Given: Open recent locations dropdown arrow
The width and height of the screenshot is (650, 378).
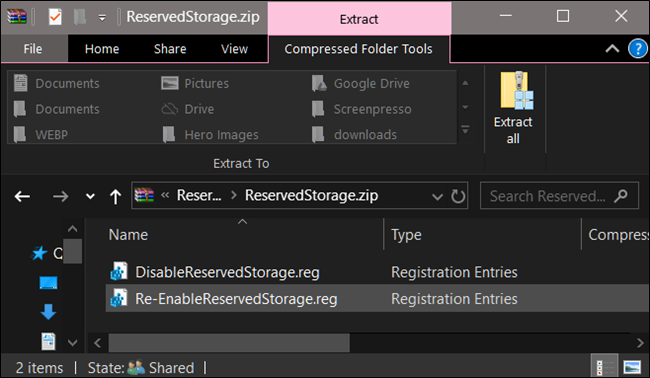Looking at the screenshot, I should [x=90, y=196].
